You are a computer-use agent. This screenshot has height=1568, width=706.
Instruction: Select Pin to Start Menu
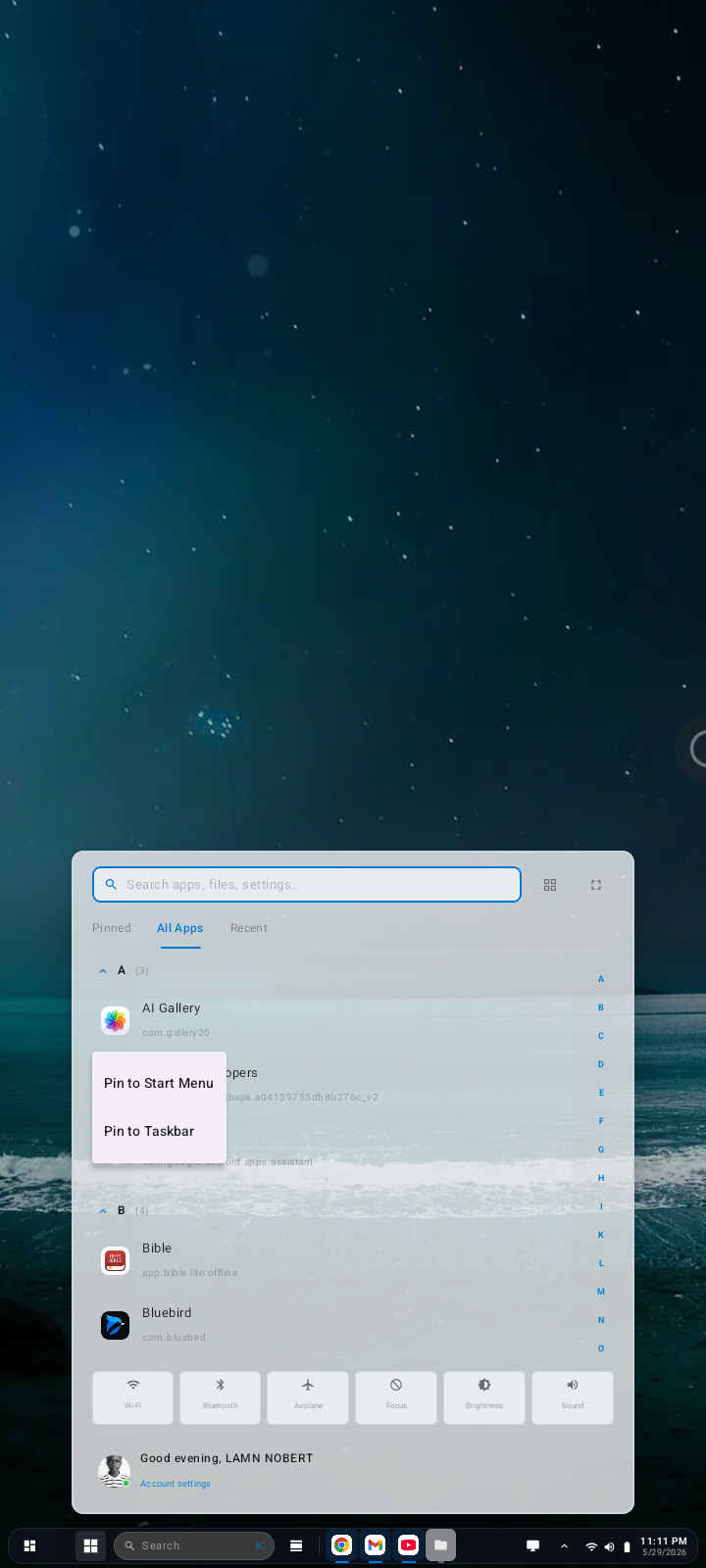pos(159,1083)
